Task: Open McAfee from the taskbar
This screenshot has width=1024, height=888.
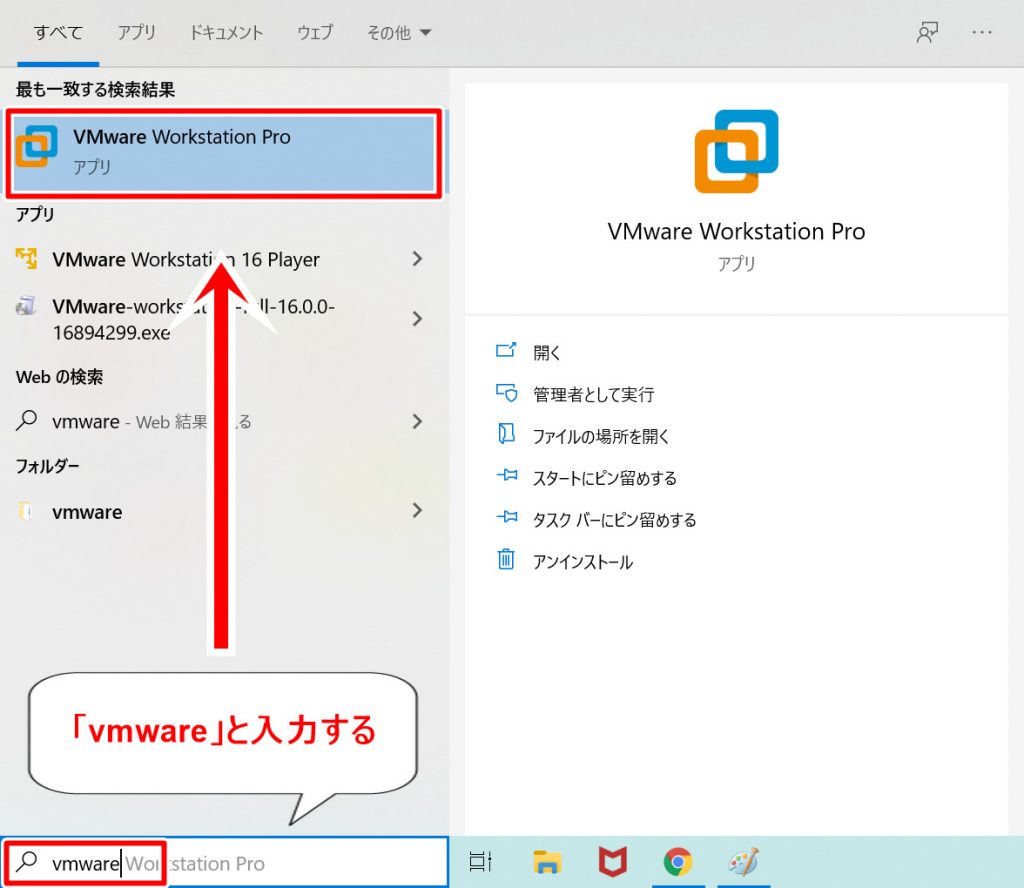Action: pyautogui.click(x=612, y=861)
